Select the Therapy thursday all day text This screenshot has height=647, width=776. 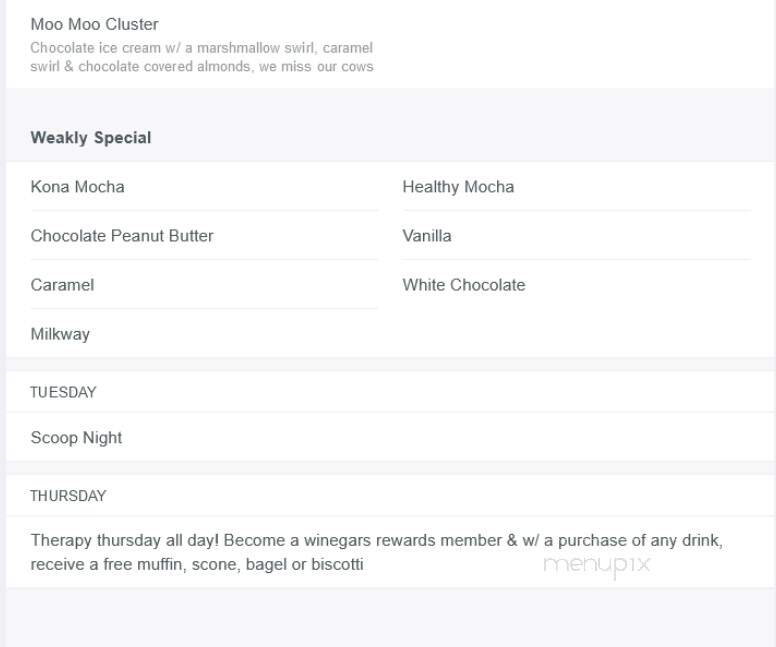tap(124, 540)
